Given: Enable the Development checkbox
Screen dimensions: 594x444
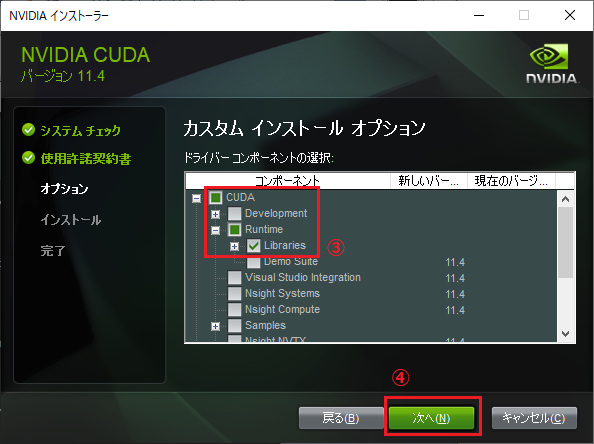Looking at the screenshot, I should pyautogui.click(x=234, y=213).
